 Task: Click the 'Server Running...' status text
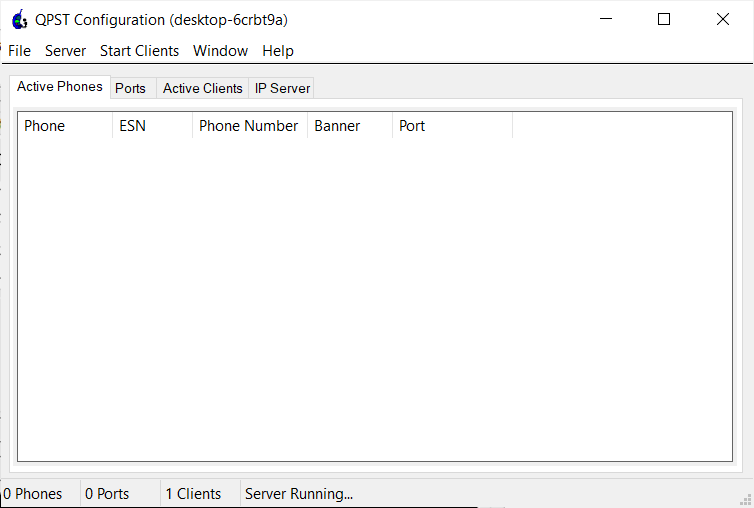299,494
